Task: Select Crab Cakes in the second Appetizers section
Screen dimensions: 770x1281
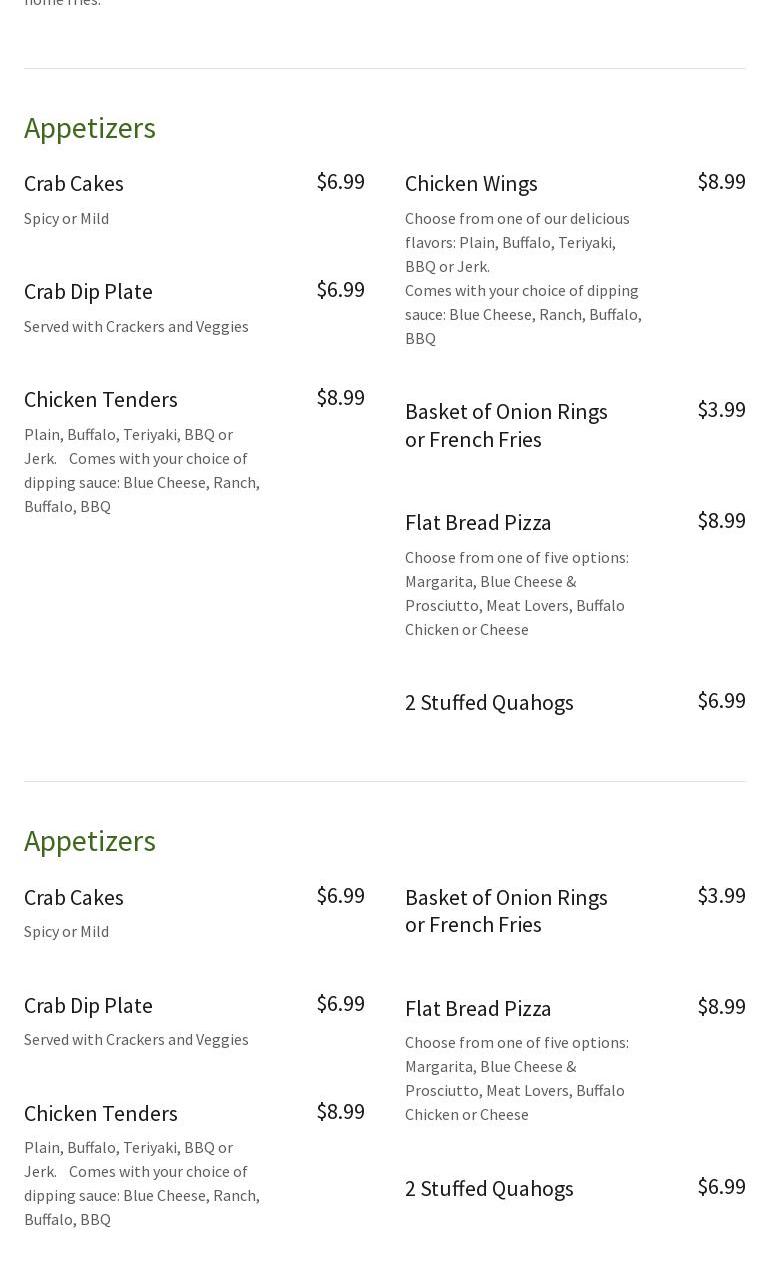Action: pyautogui.click(x=74, y=898)
